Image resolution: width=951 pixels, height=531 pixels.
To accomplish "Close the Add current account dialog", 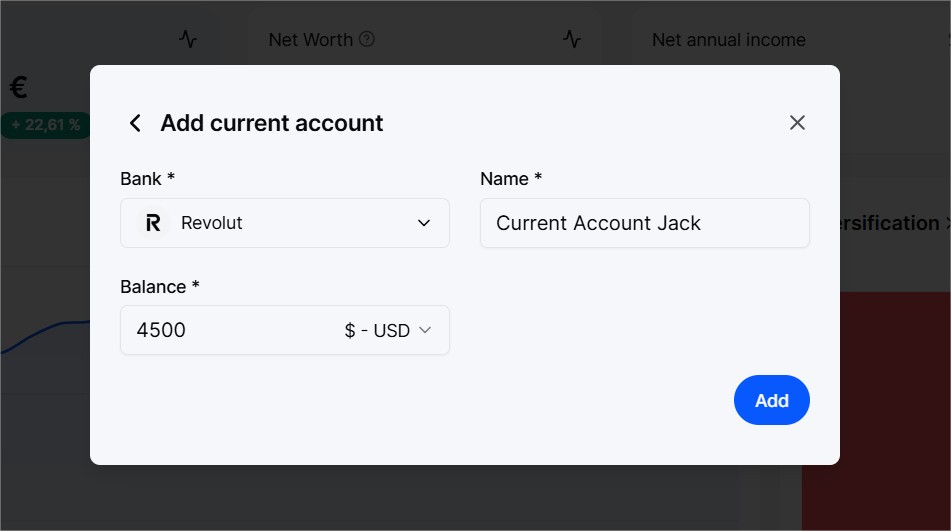I will point(797,122).
